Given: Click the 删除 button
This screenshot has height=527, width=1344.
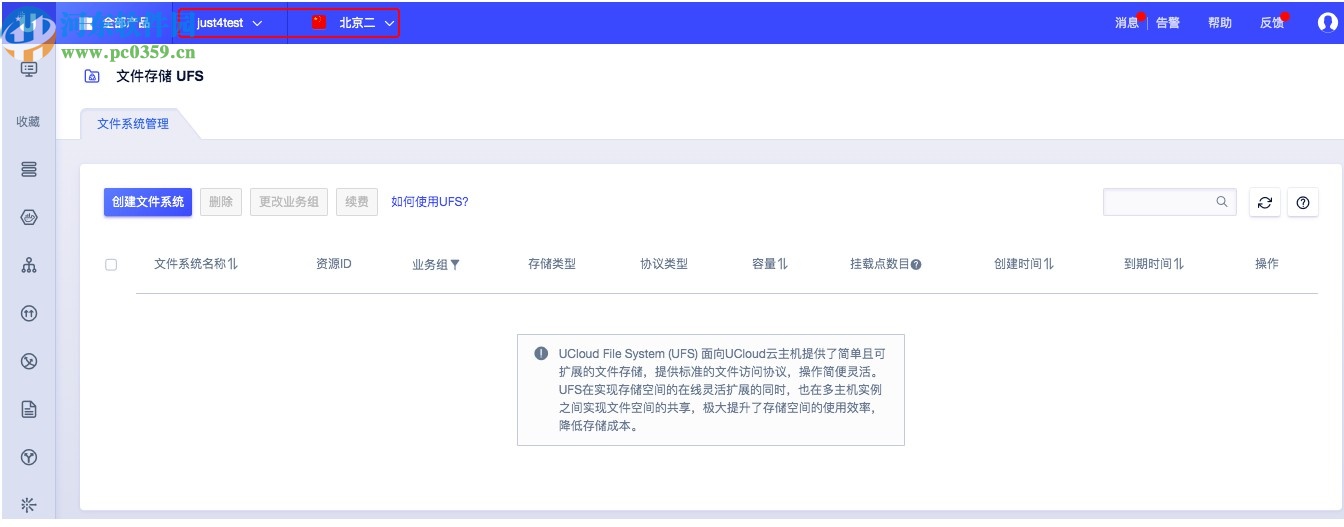Looking at the screenshot, I should point(221,202).
